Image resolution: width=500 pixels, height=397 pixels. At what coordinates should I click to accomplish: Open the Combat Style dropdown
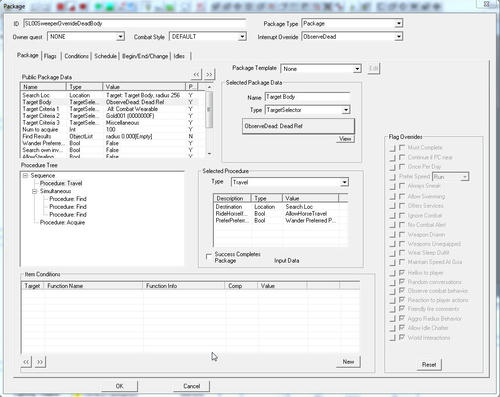[242, 37]
